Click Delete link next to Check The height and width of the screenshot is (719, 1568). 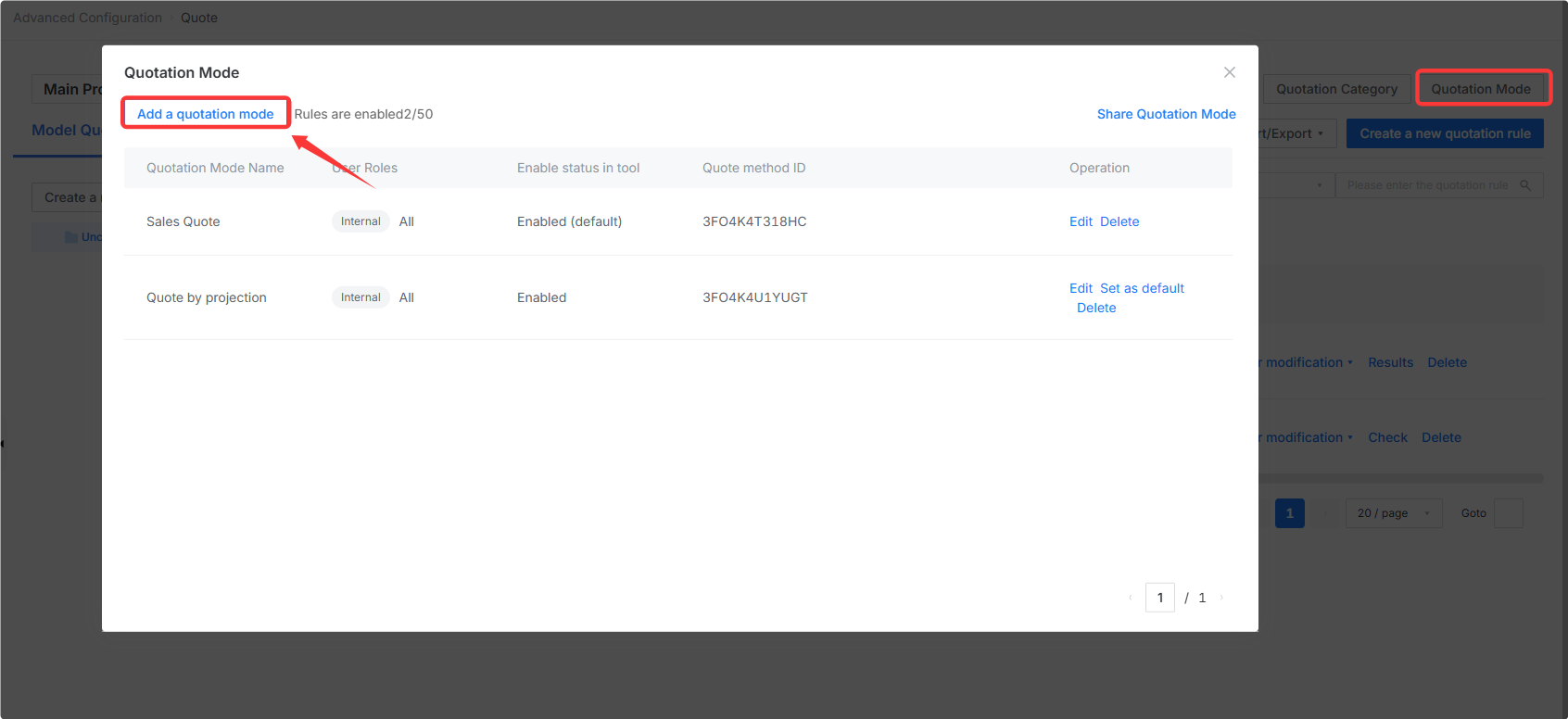click(1441, 437)
